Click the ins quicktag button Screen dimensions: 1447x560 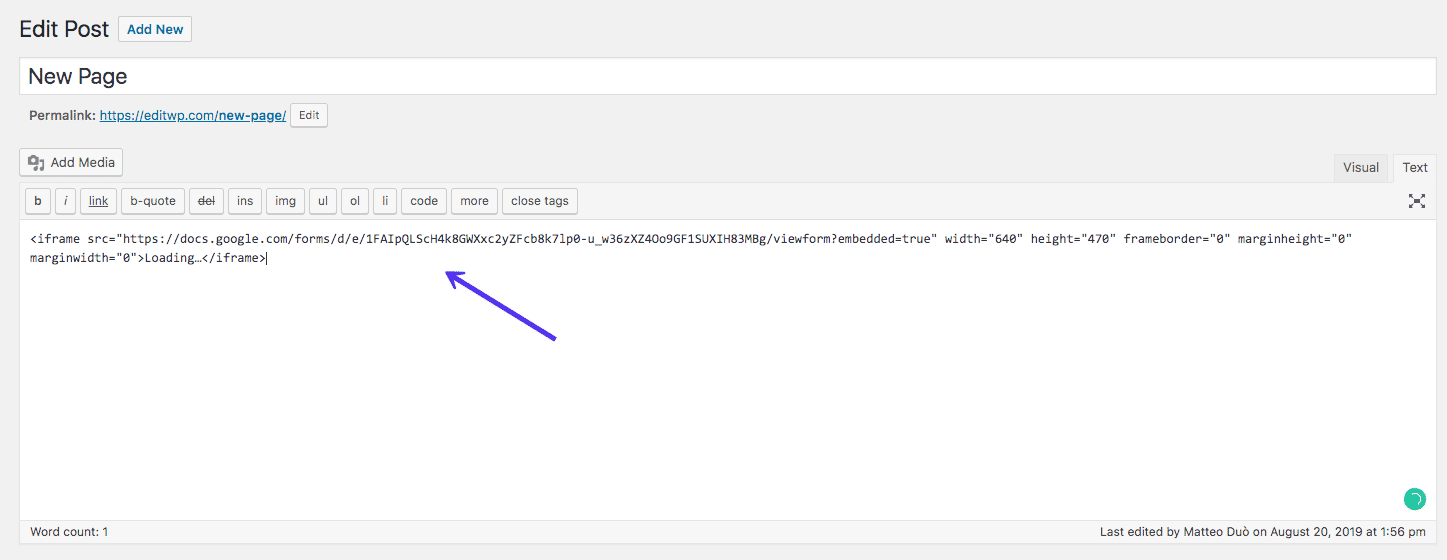[x=245, y=201]
